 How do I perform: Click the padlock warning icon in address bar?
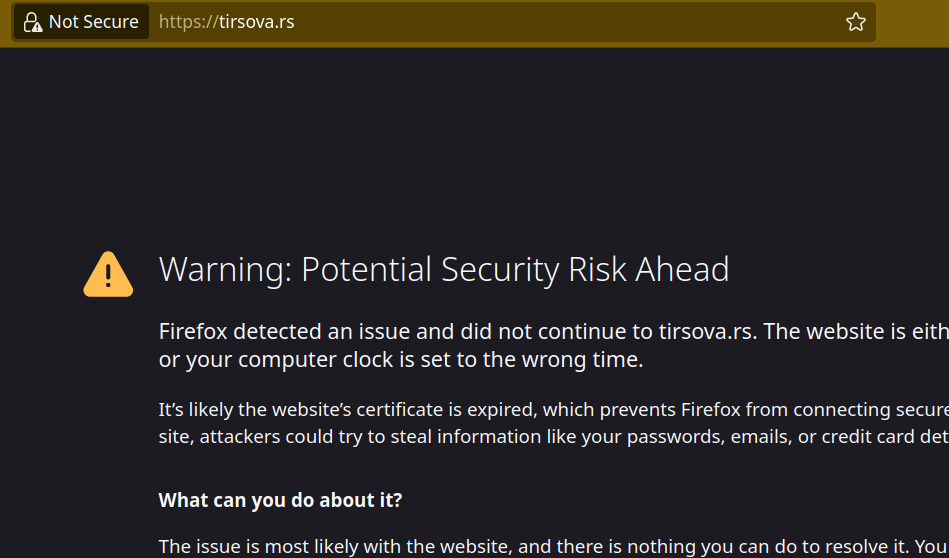tap(33, 22)
